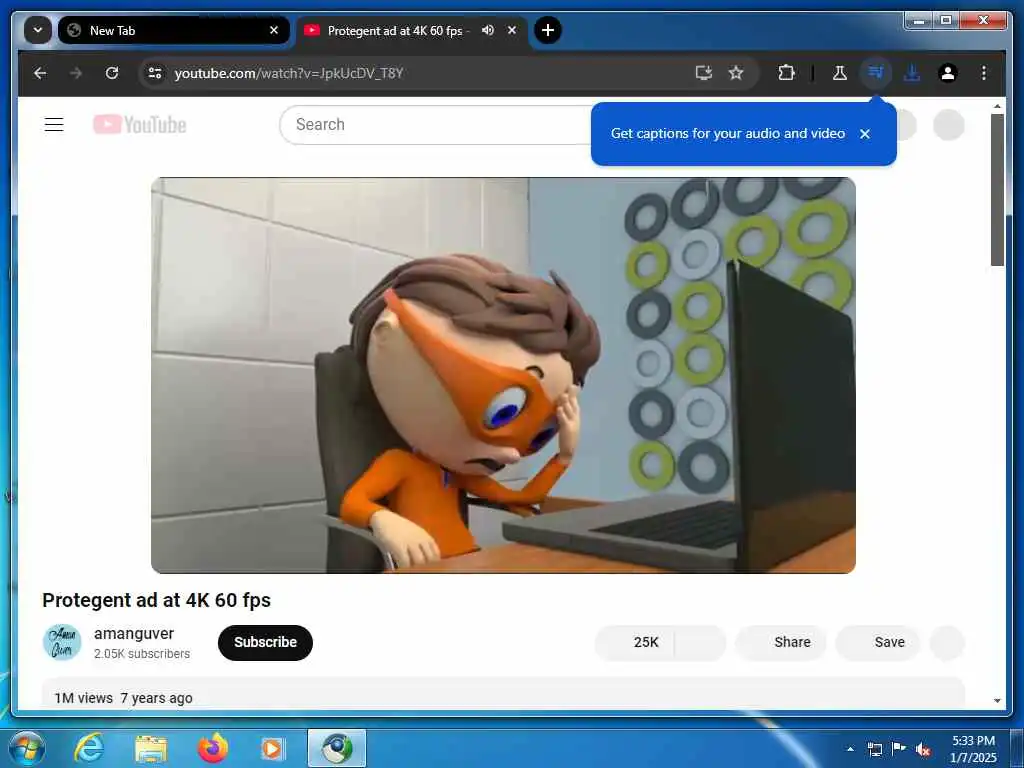Open the tab search dropdown arrow

[38, 30]
